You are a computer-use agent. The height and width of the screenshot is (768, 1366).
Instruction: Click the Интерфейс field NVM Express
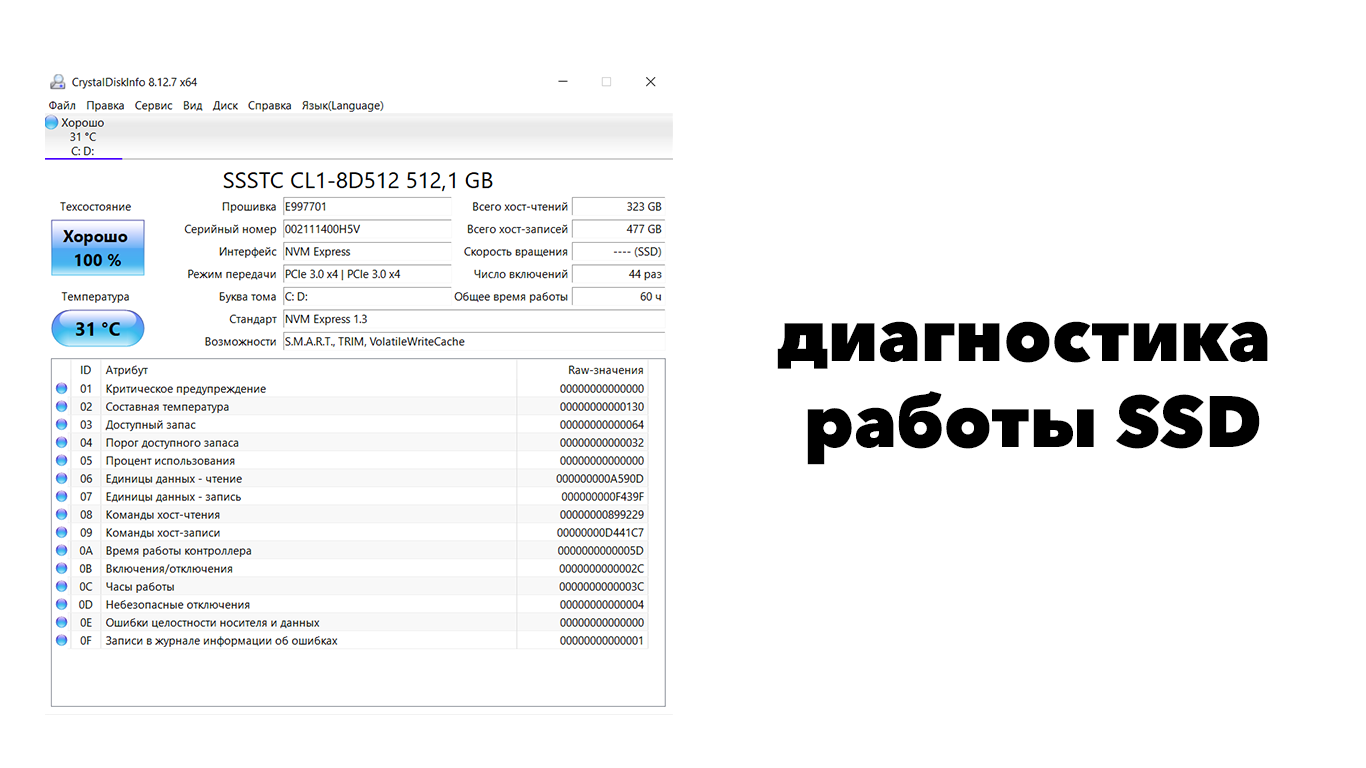367,252
